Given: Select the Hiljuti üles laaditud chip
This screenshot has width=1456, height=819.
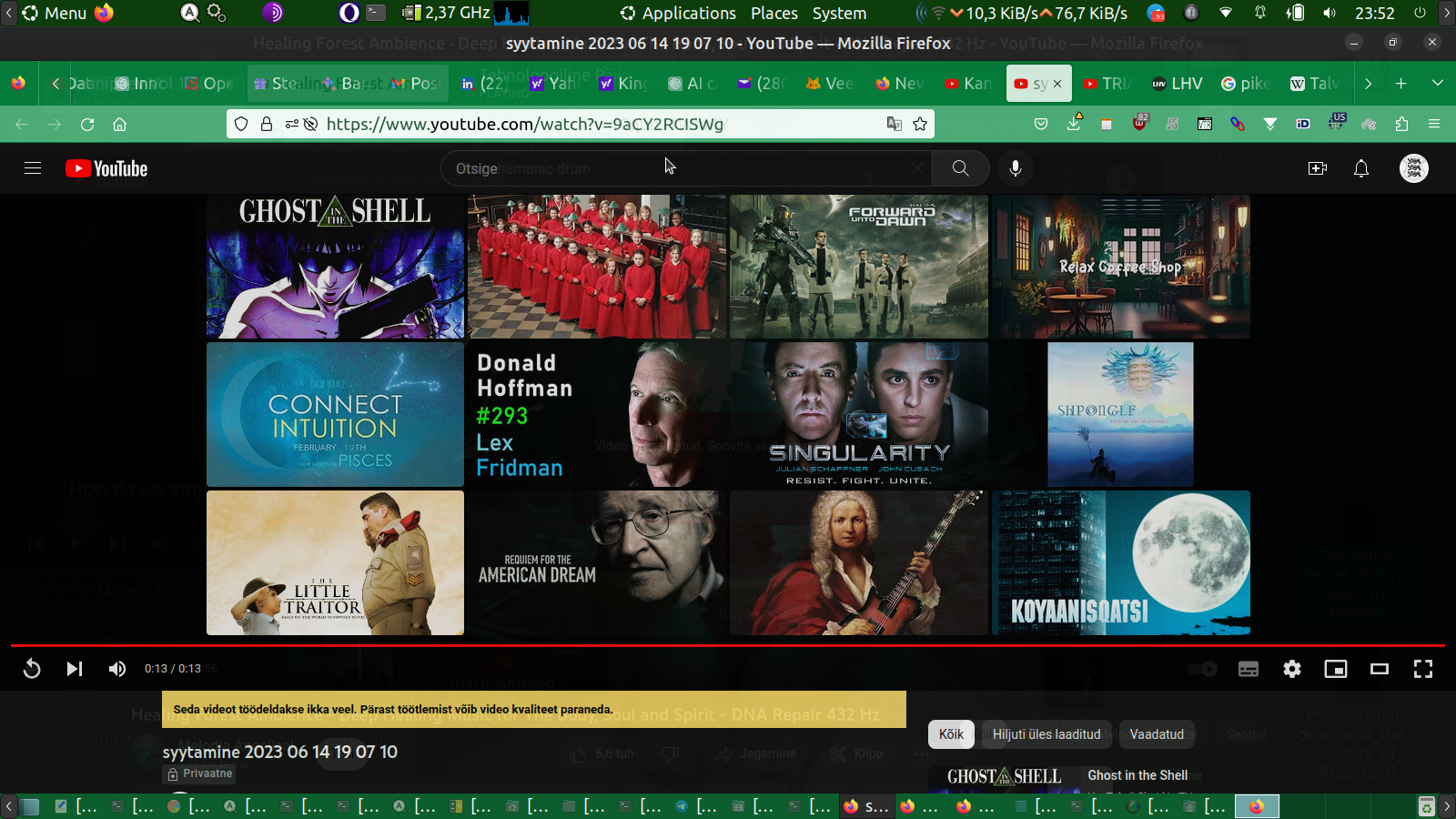Looking at the screenshot, I should (x=1046, y=734).
